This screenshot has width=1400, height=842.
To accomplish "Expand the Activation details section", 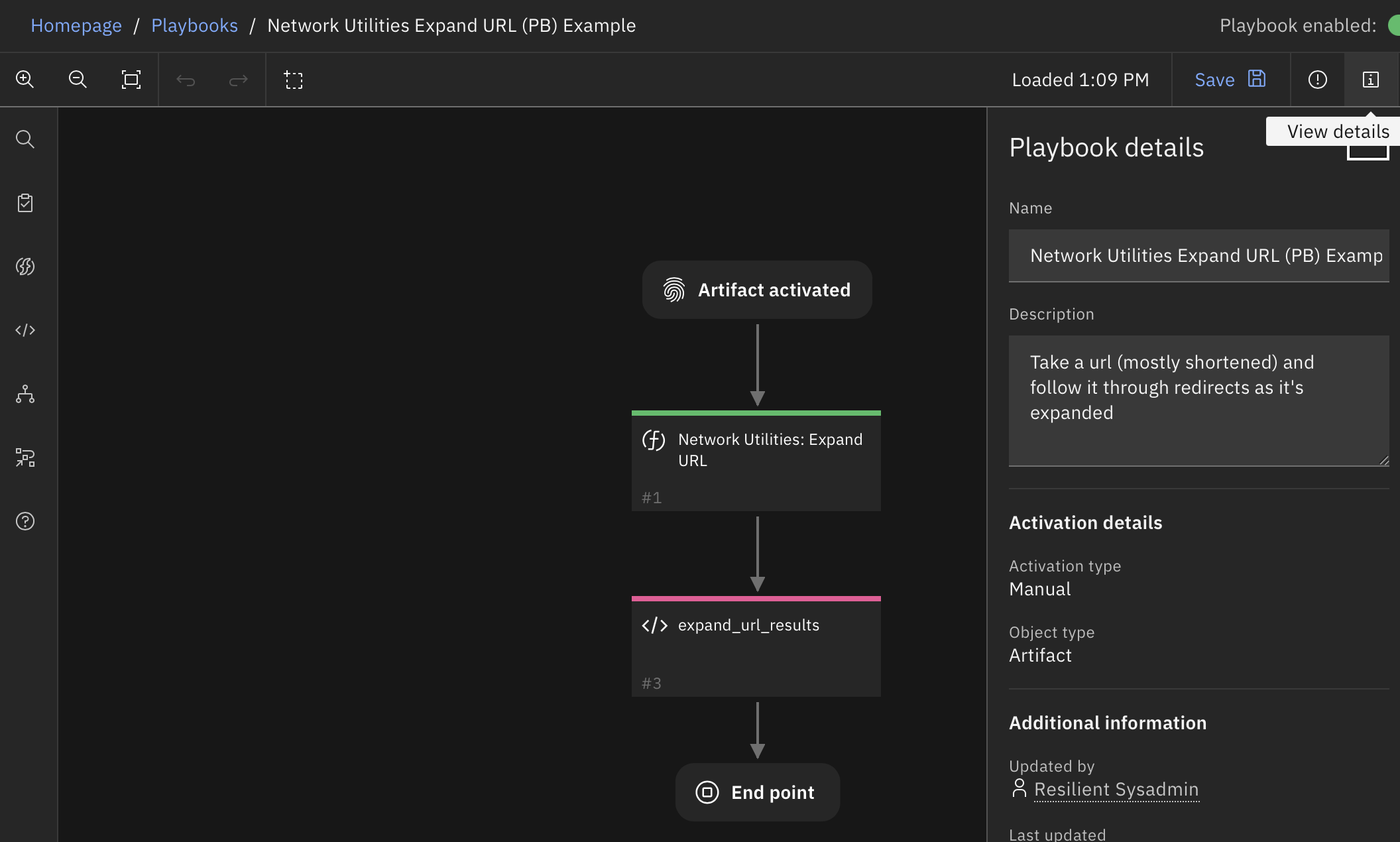I will 1086,521.
